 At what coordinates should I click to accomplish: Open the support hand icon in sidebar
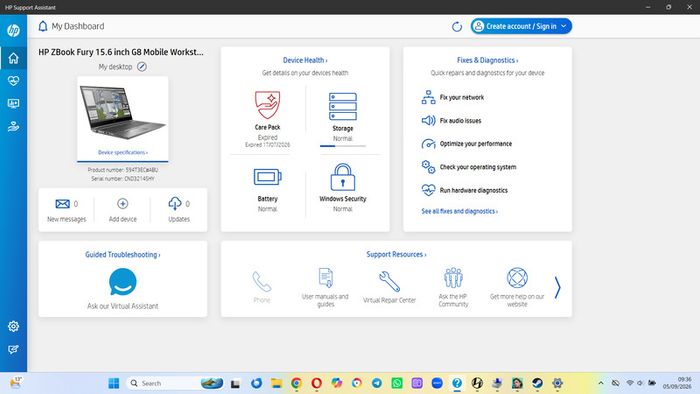tap(13, 127)
